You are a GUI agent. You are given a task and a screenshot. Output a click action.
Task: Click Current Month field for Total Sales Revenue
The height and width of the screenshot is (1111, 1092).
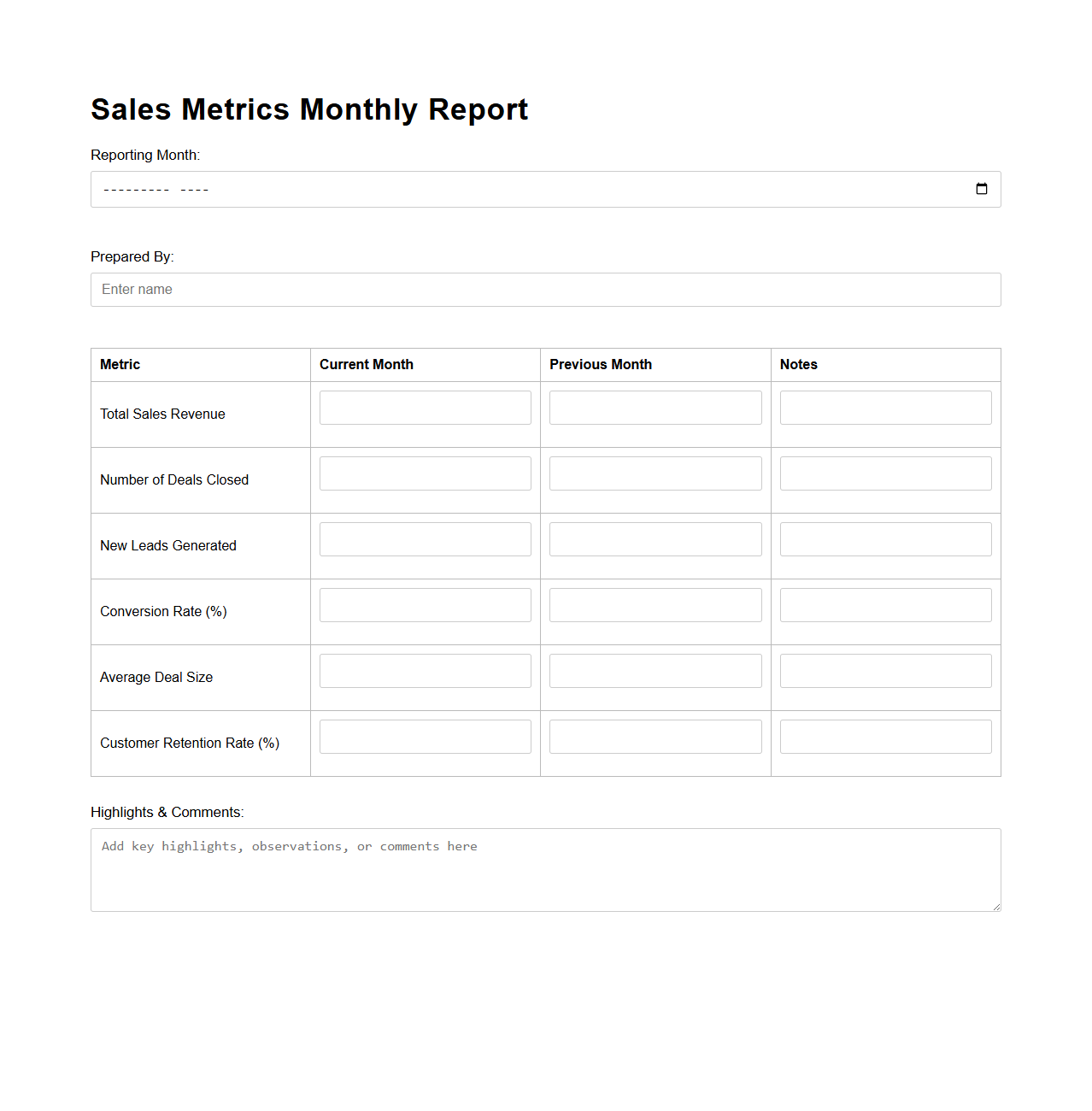[x=425, y=408]
